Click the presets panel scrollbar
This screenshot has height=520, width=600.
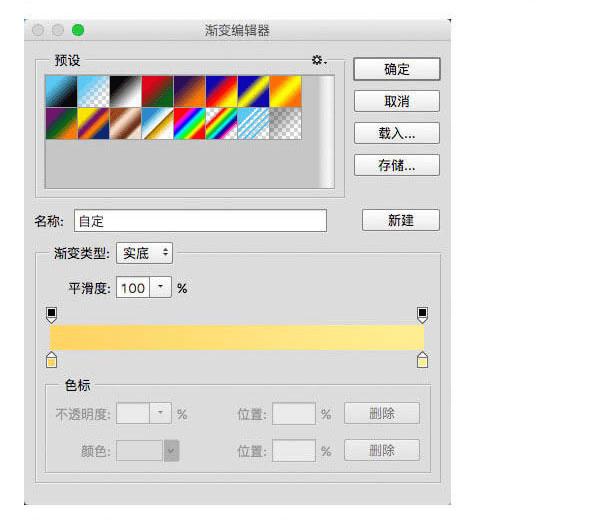pos(326,132)
